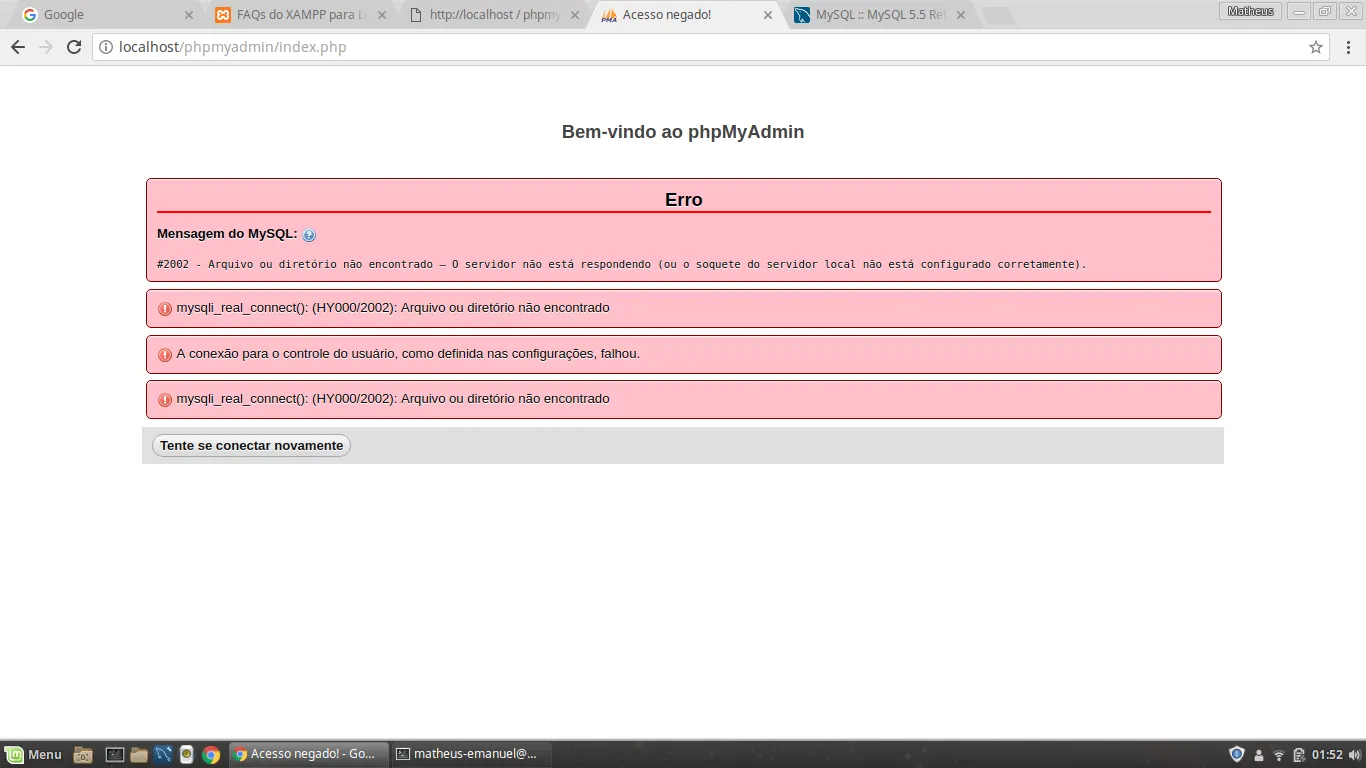Click the volume speaker tray icon
Screen dimensions: 1366x768
1354,755
